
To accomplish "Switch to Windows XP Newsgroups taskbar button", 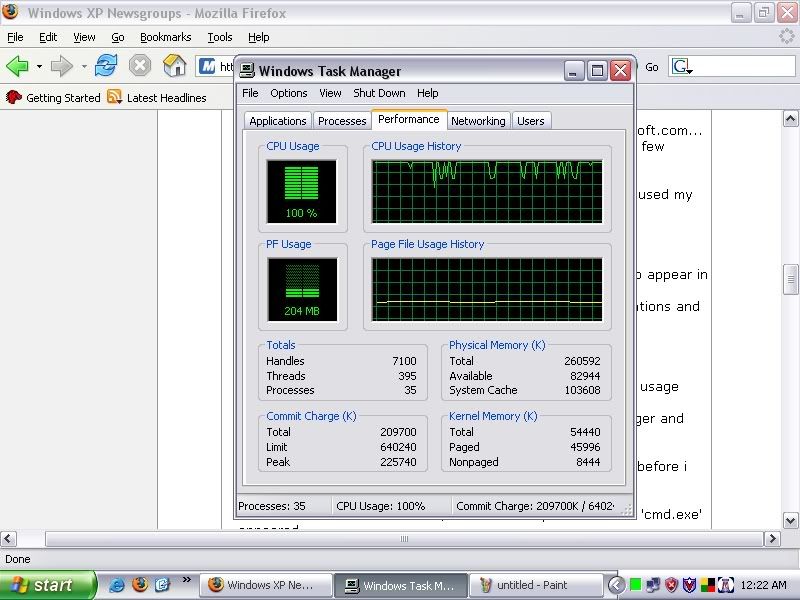I will (265, 585).
